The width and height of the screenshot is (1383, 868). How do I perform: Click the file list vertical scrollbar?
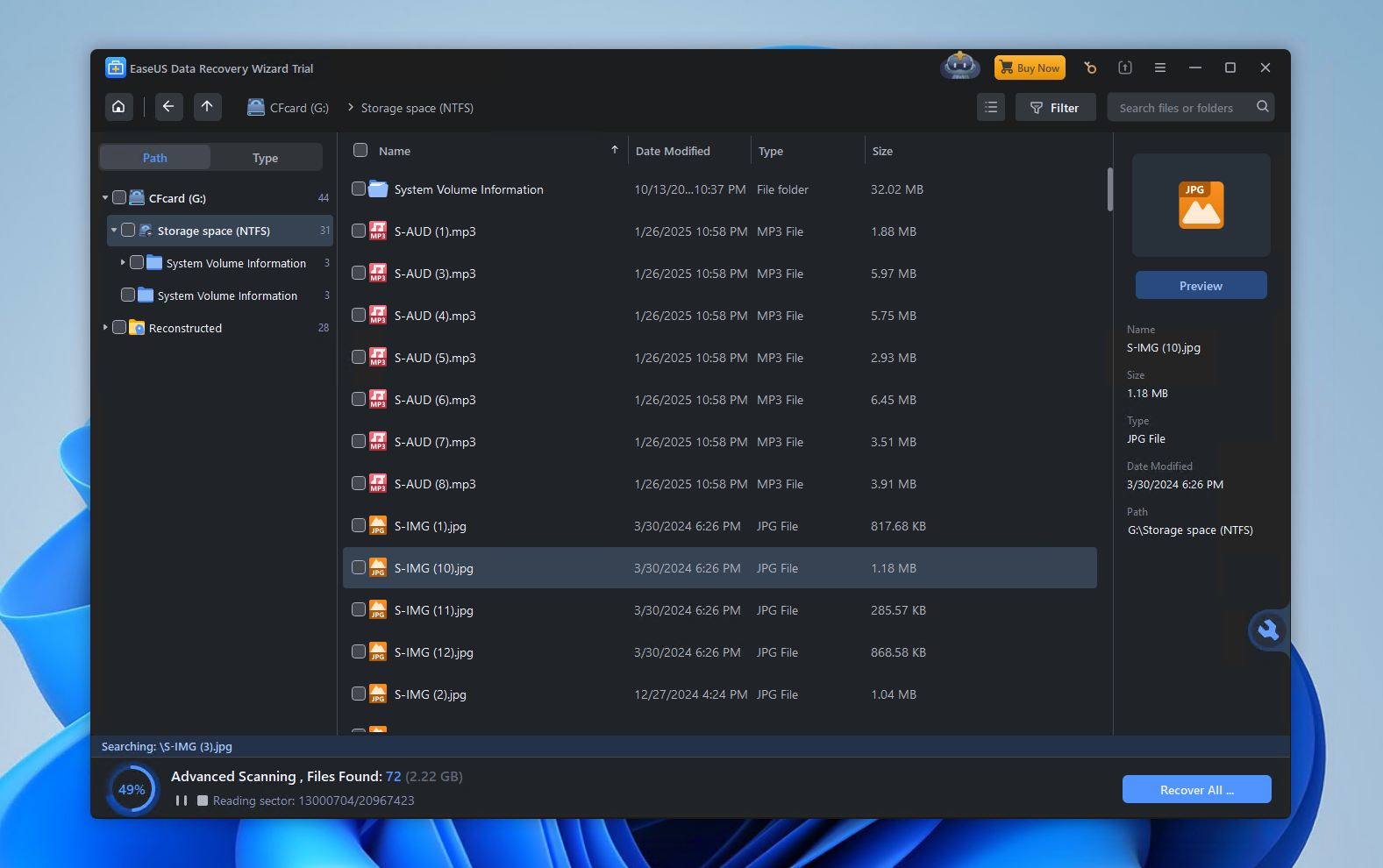coord(1109,189)
